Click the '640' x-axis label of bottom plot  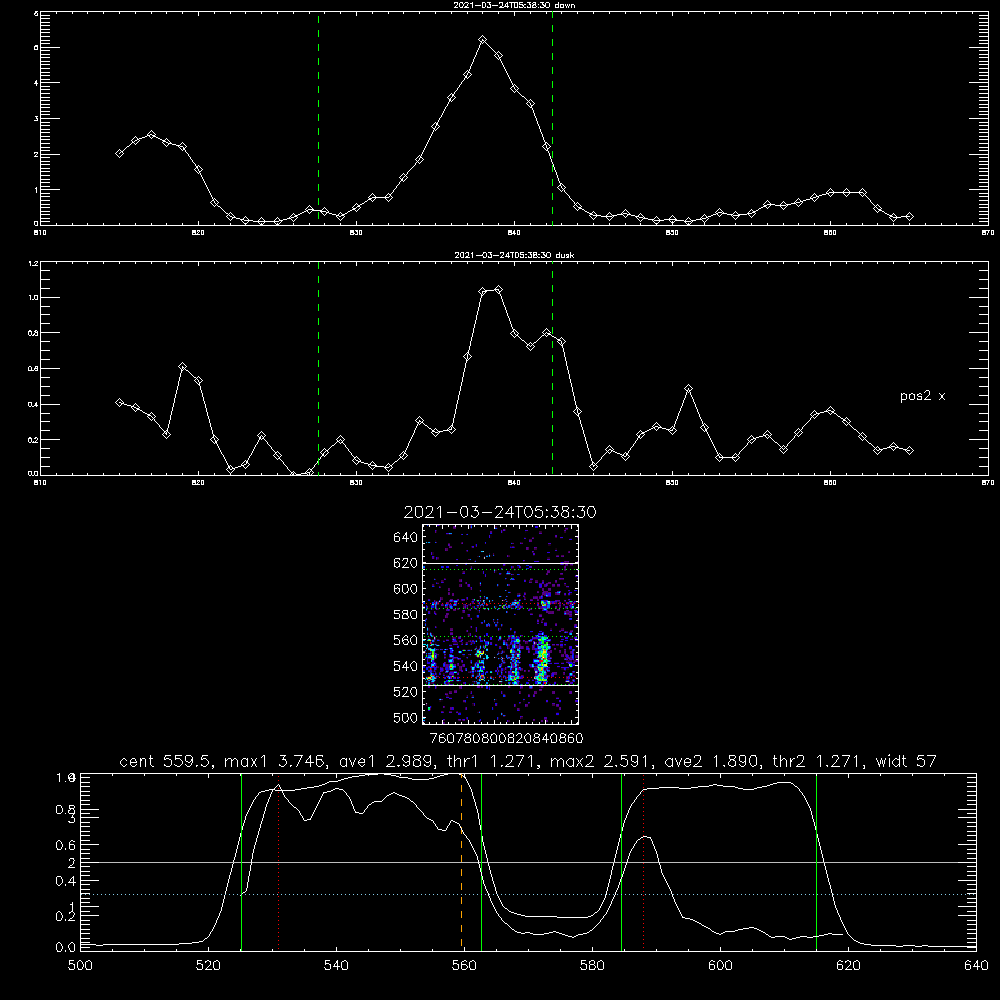[976, 966]
